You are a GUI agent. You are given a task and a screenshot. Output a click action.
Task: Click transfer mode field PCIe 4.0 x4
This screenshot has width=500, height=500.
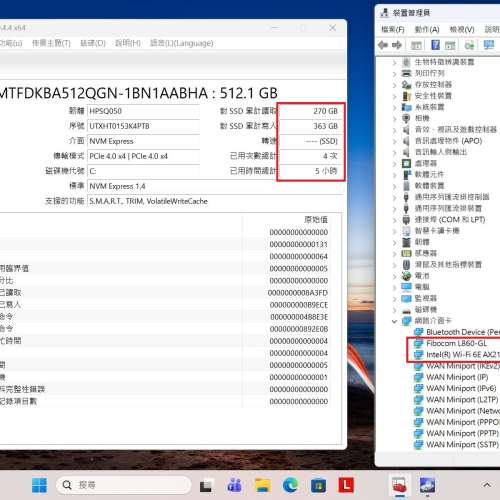tap(144, 156)
